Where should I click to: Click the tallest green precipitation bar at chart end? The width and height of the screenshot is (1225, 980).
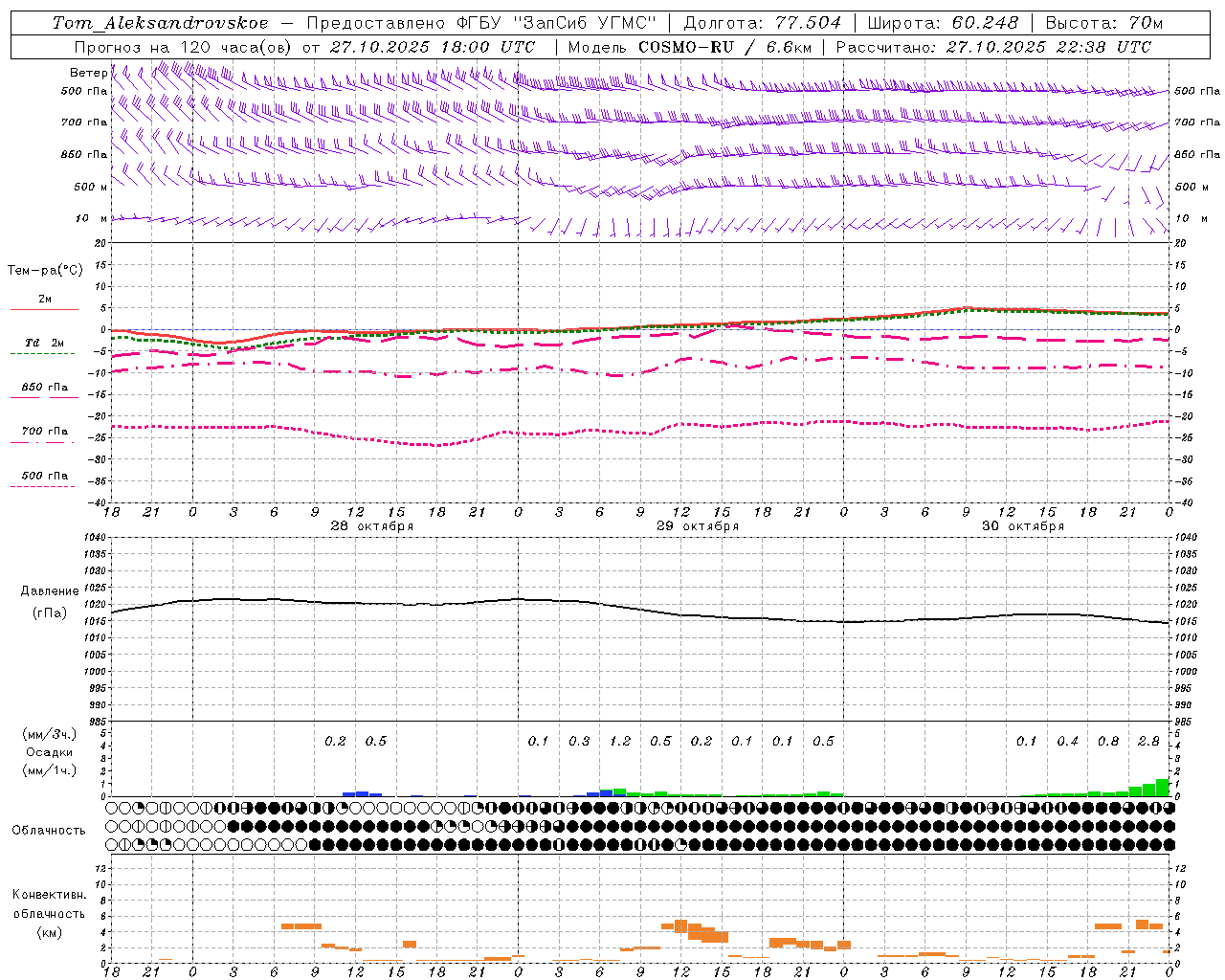point(1163,787)
